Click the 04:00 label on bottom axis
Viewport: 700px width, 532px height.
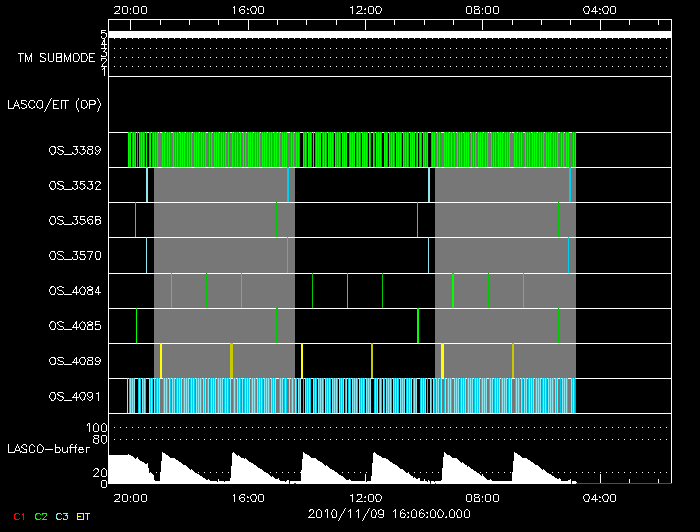click(600, 498)
